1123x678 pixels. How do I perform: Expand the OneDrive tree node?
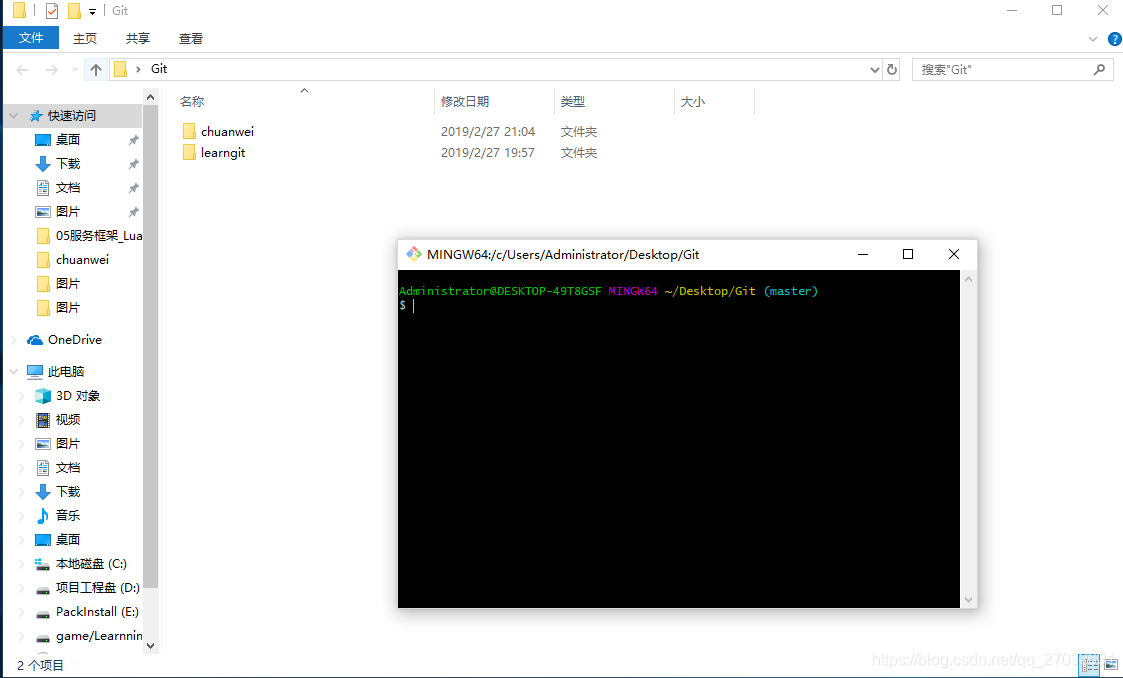pyautogui.click(x=14, y=340)
